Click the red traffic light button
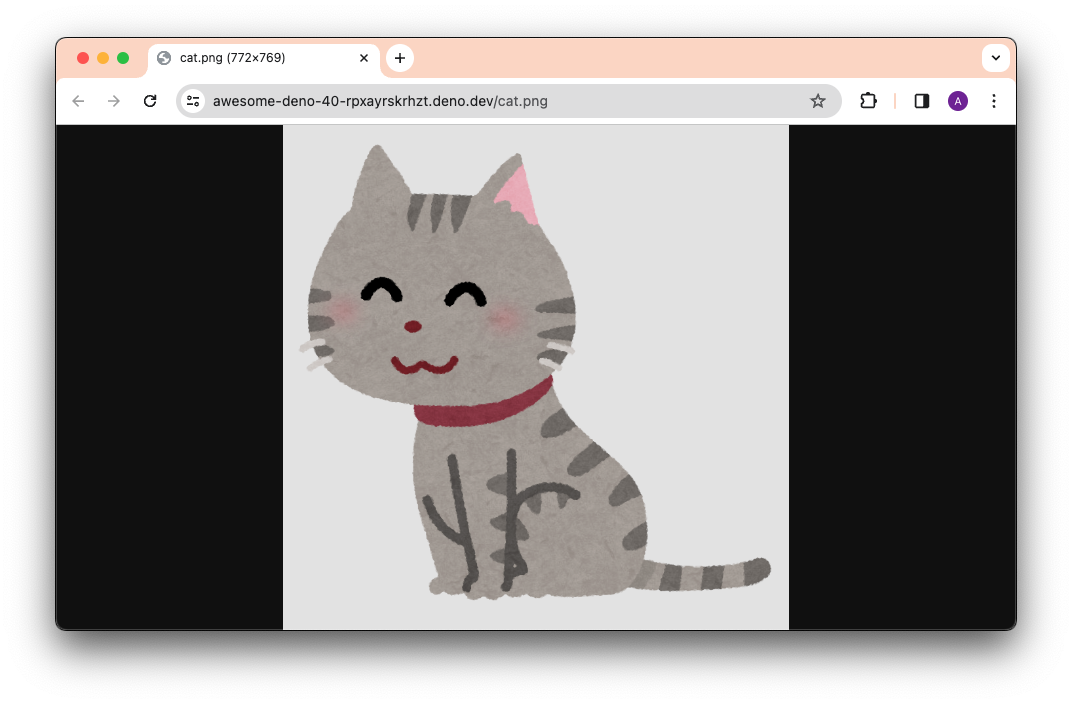Viewport: 1072px width, 704px height. click(x=82, y=58)
